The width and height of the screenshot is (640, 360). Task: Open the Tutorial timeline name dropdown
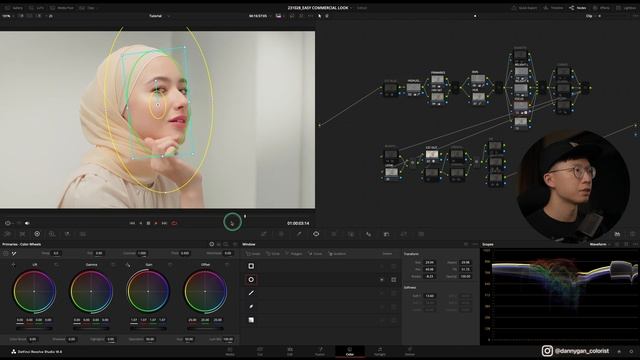pos(159,16)
